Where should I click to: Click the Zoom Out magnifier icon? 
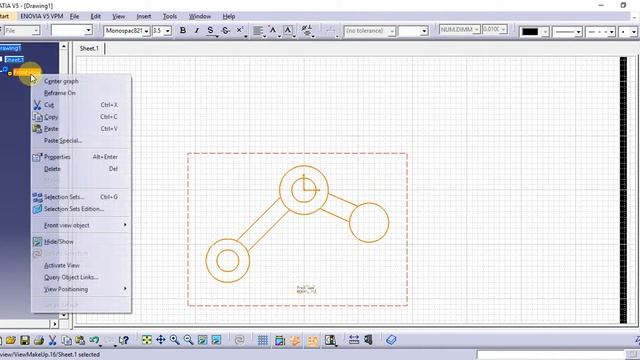pos(188,340)
